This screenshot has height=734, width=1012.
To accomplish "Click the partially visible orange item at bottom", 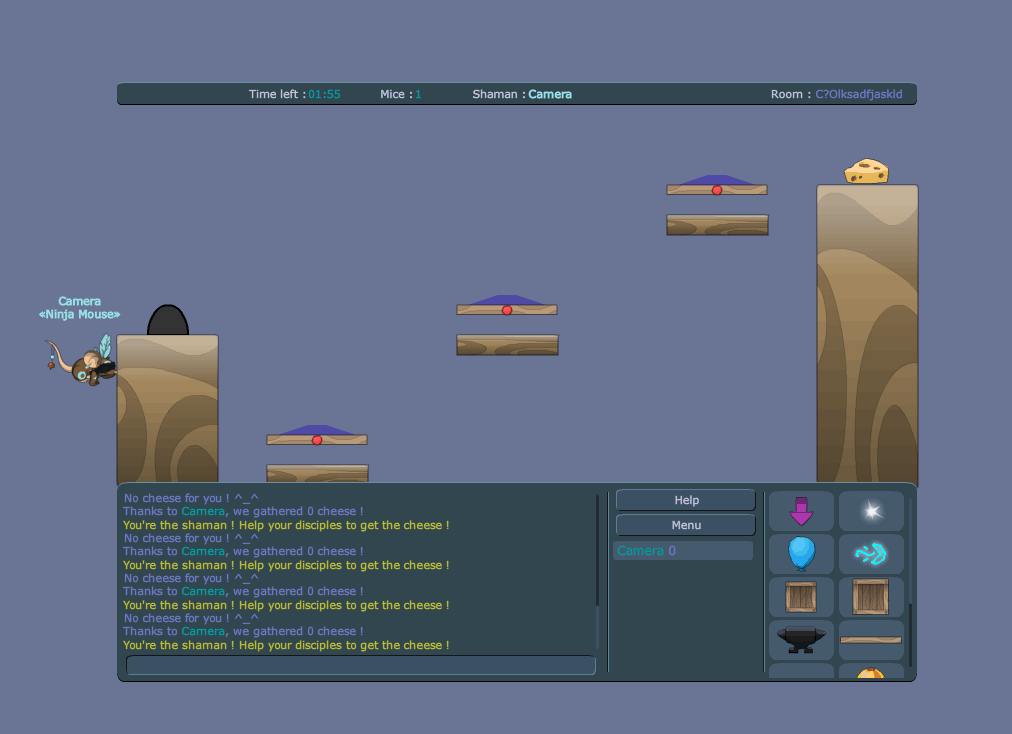I will coord(871,671).
